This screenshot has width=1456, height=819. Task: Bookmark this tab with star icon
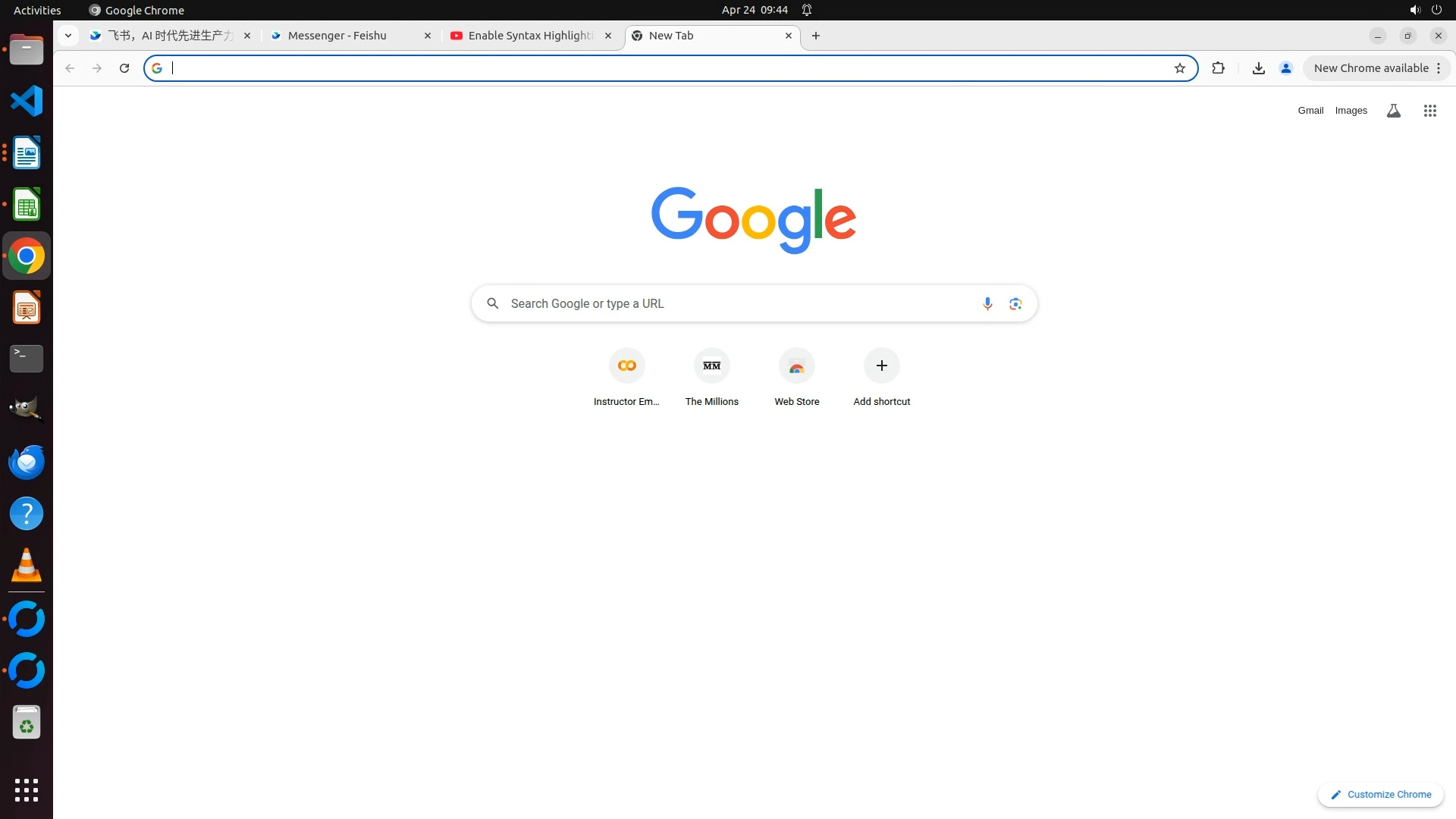pyautogui.click(x=1179, y=68)
